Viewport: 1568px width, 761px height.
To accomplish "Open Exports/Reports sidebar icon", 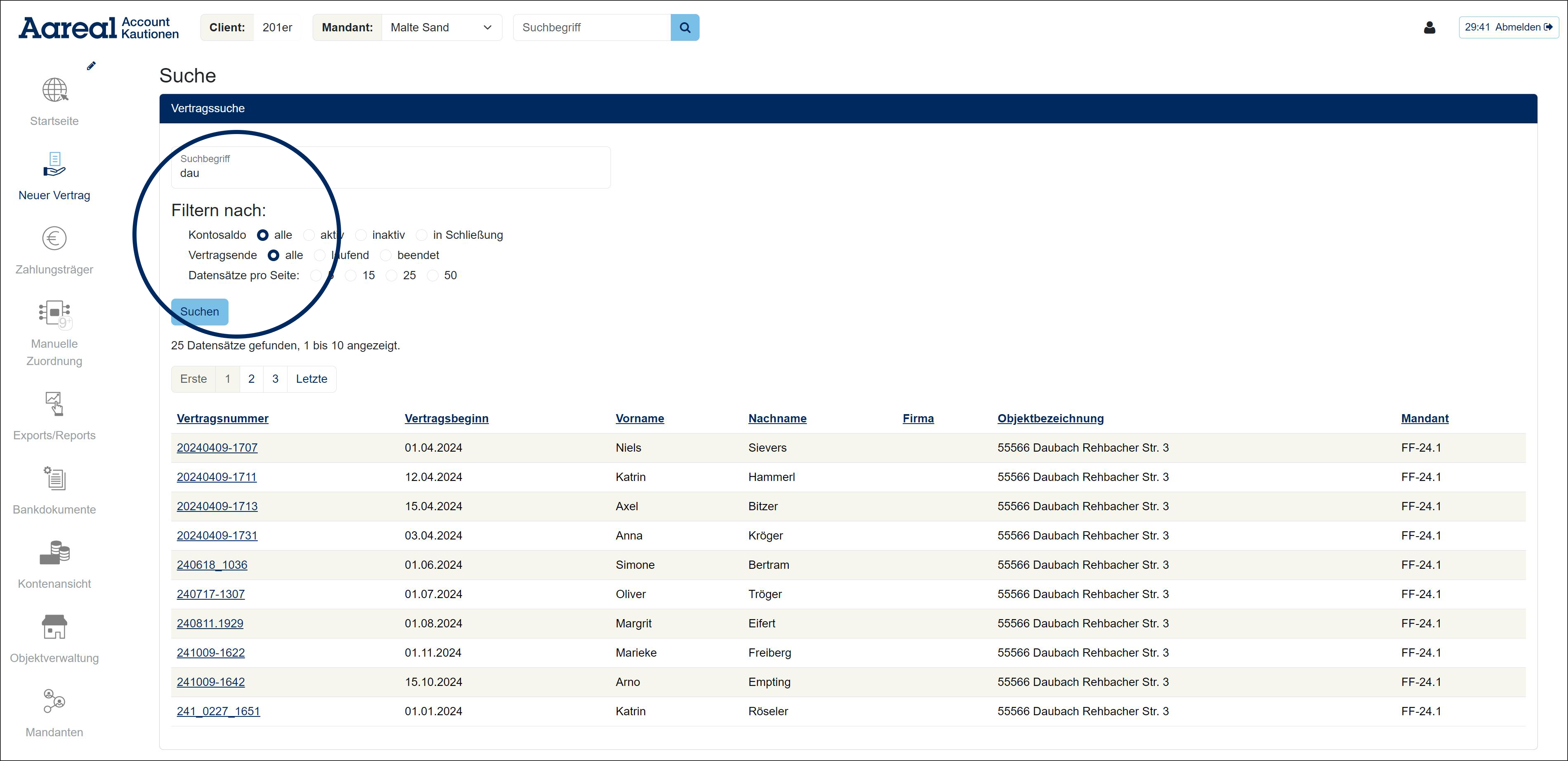I will [x=54, y=404].
